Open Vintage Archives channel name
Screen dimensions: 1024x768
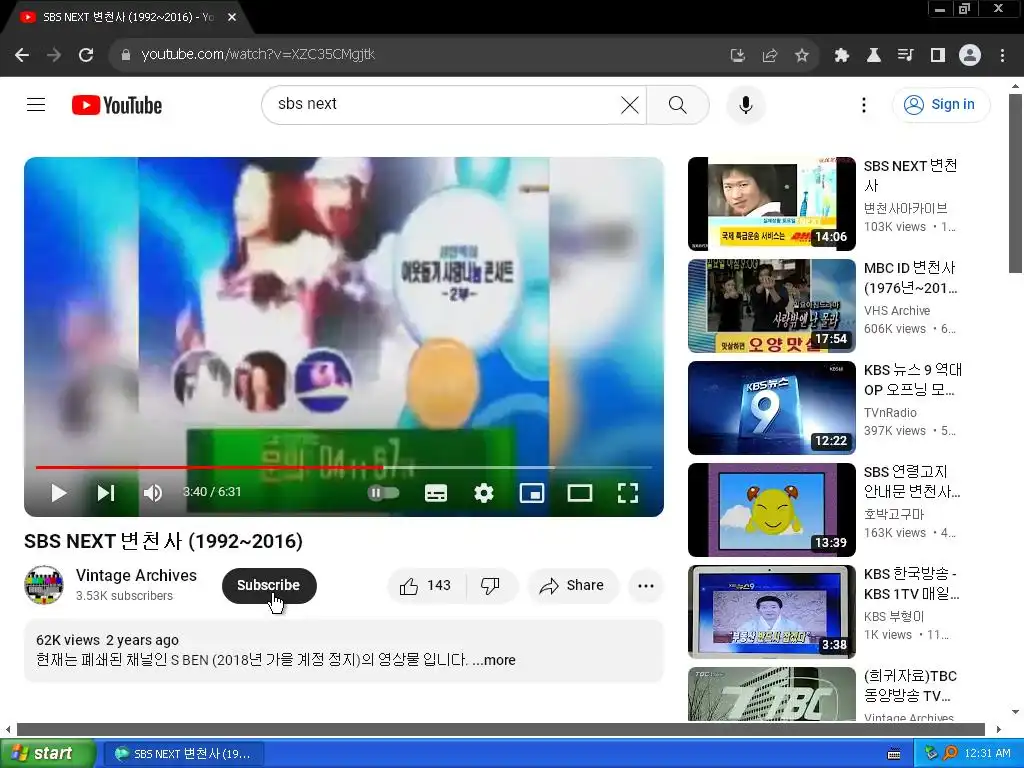[x=136, y=575]
